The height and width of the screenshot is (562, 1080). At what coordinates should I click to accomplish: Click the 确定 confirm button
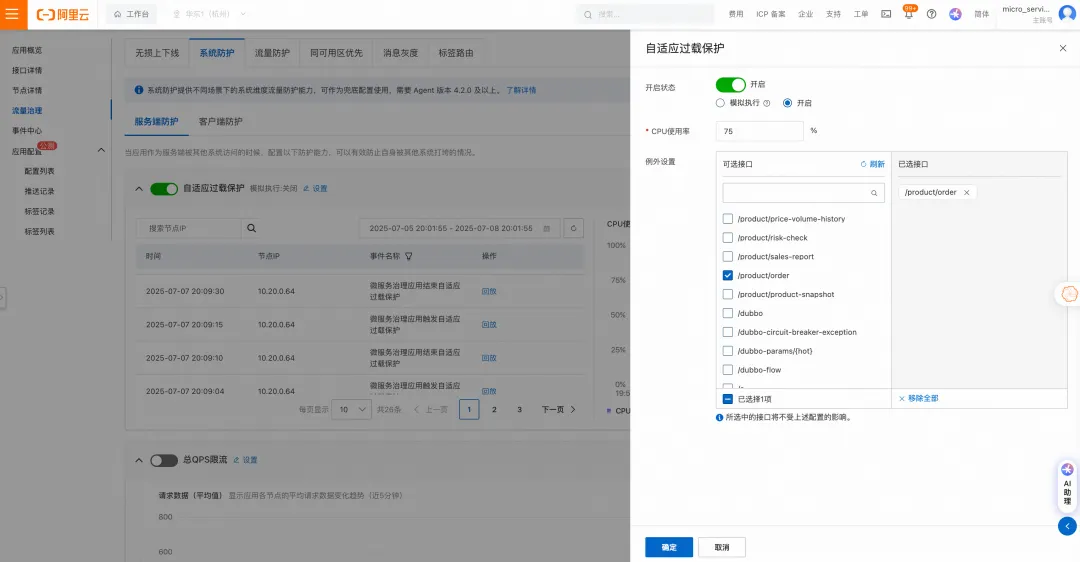669,548
